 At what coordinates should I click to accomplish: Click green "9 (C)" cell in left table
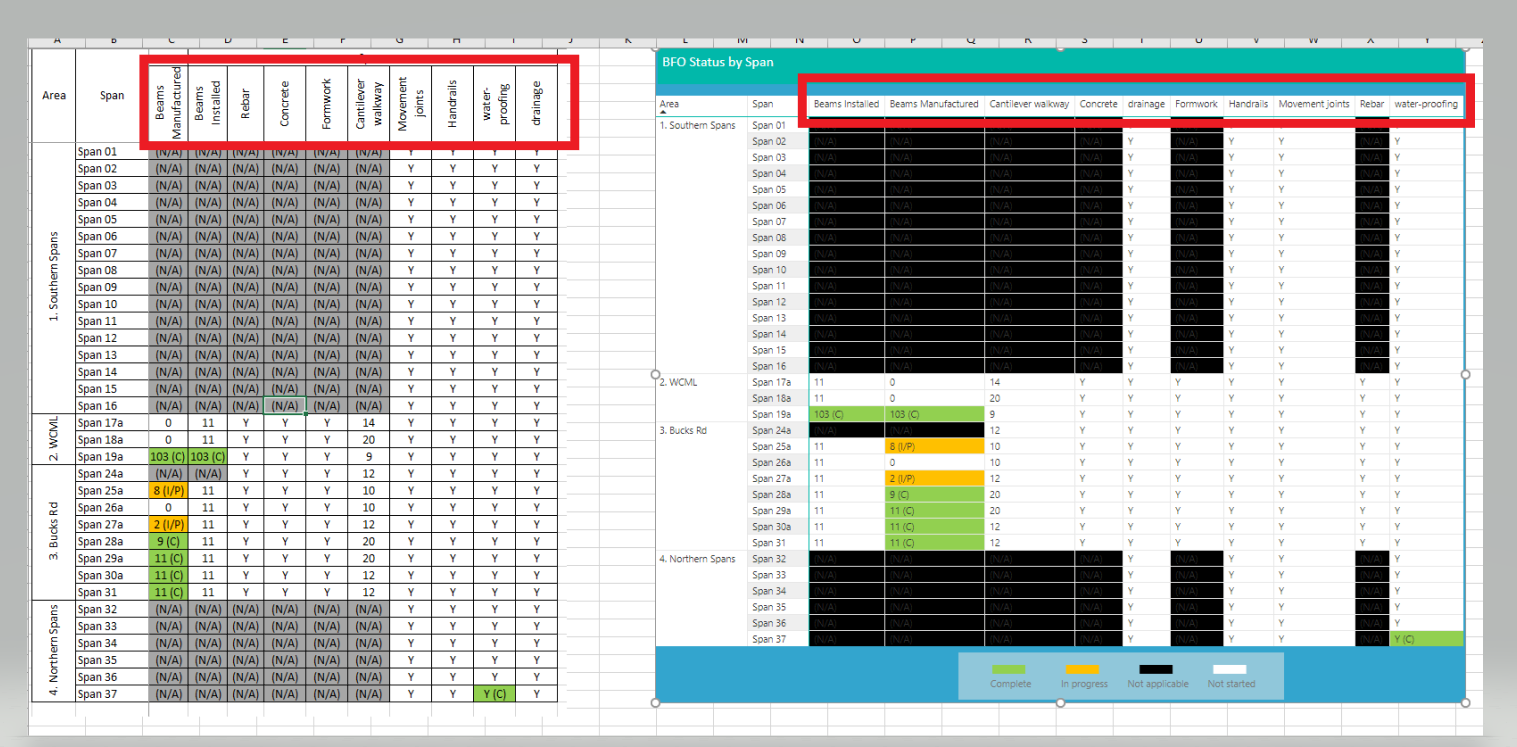coord(169,542)
